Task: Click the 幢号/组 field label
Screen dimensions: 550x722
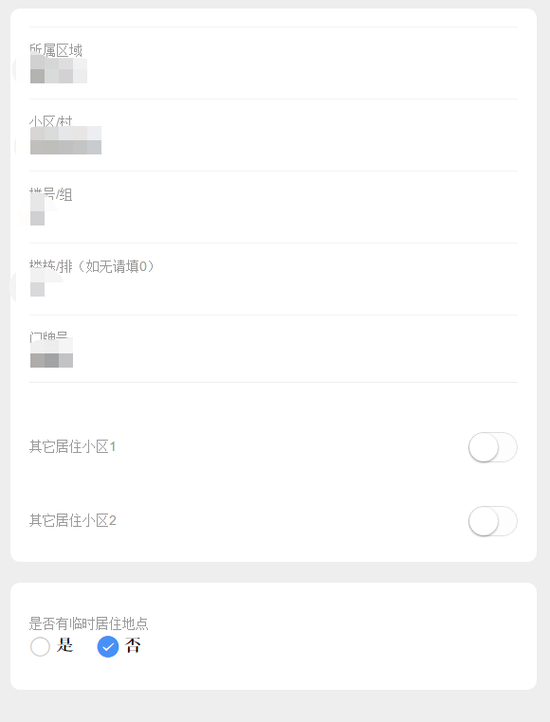Action: pos(51,194)
